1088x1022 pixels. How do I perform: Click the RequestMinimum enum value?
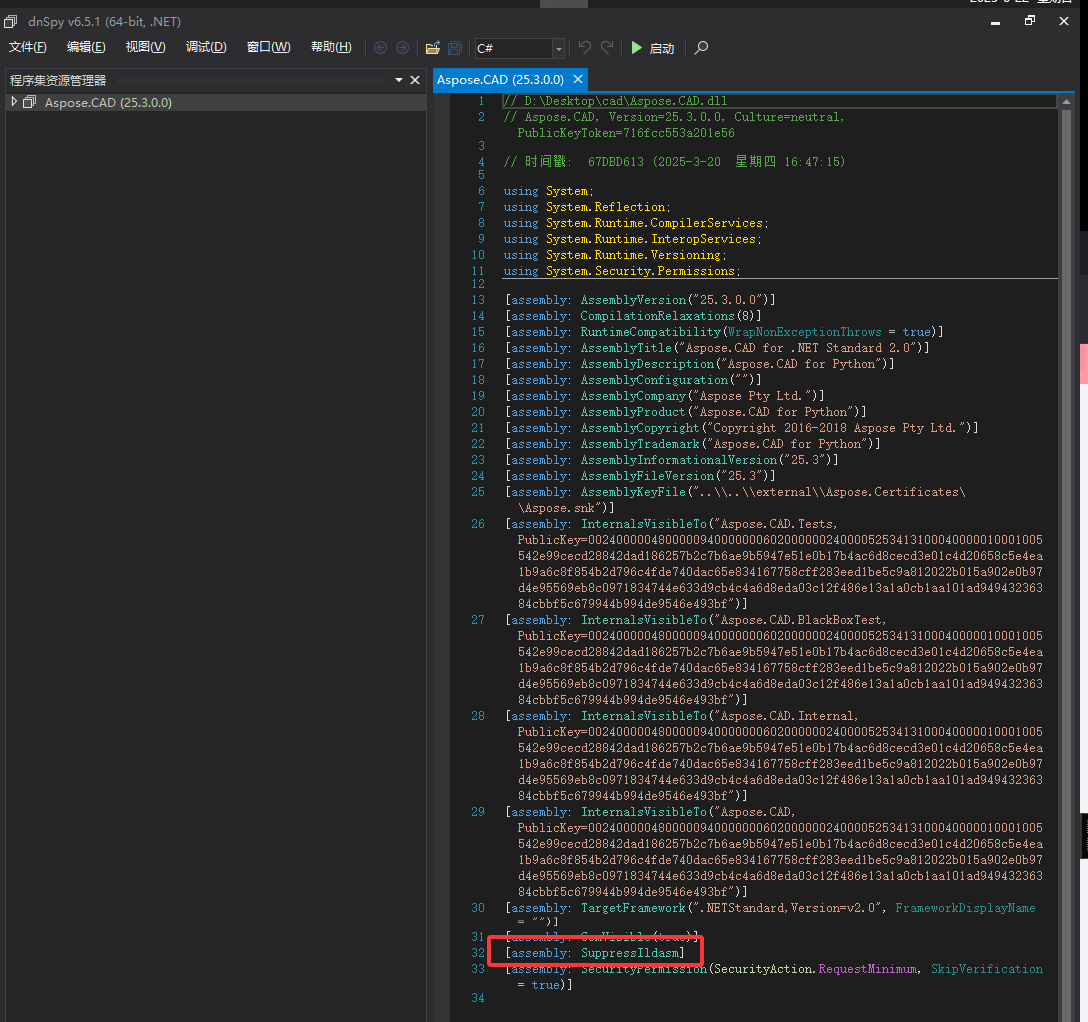click(x=867, y=969)
